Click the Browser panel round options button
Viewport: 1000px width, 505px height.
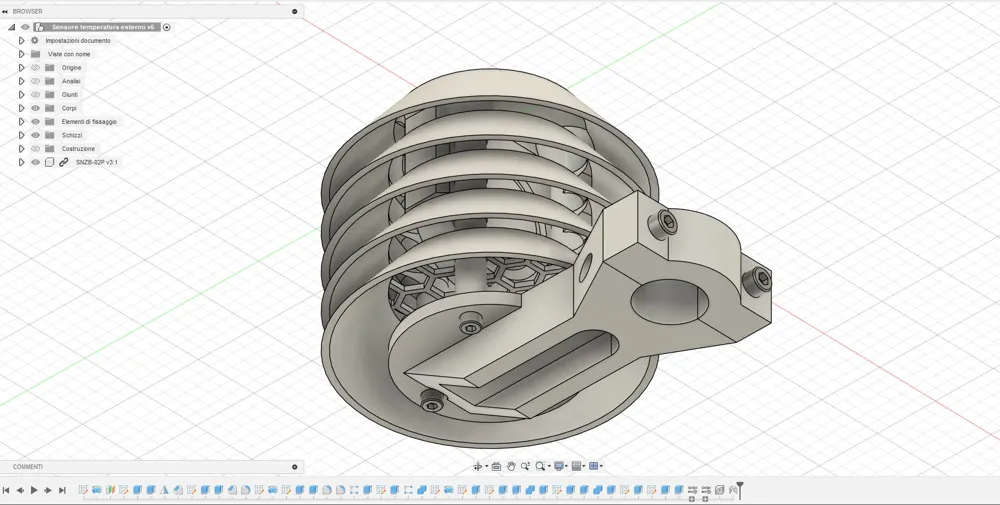[x=295, y=11]
